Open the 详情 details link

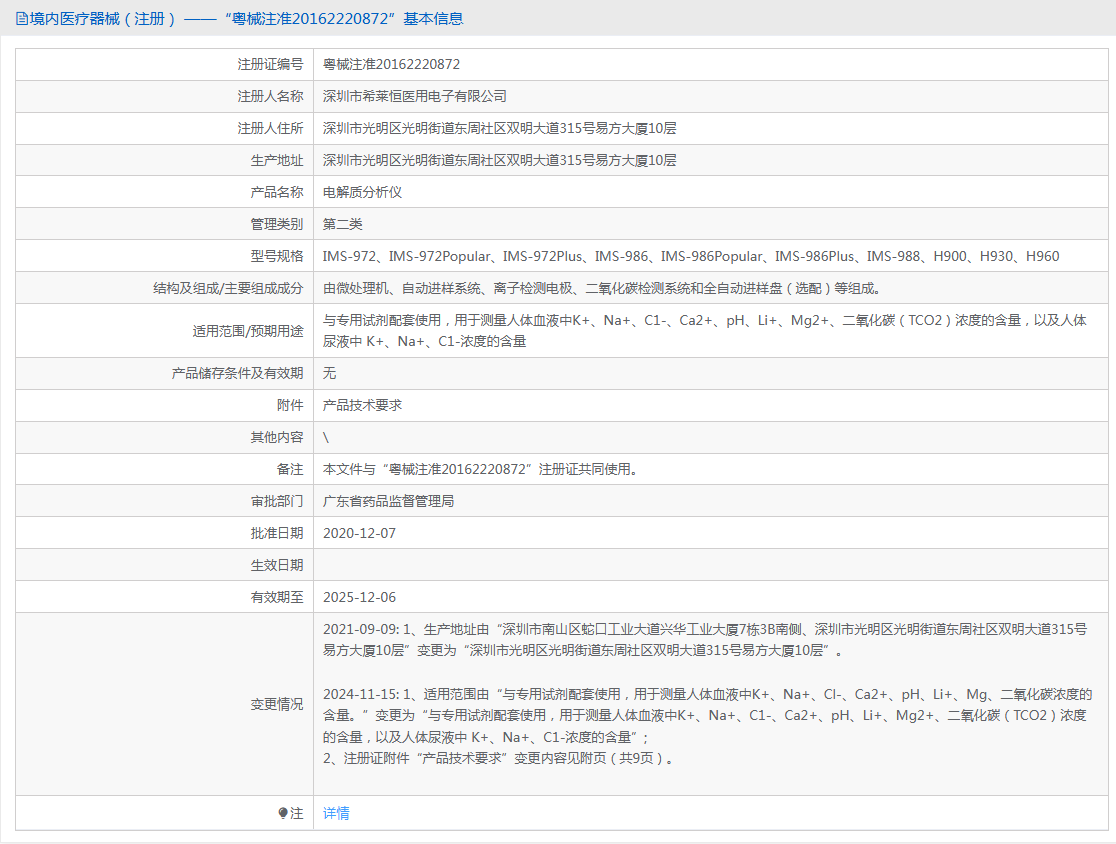pos(336,813)
